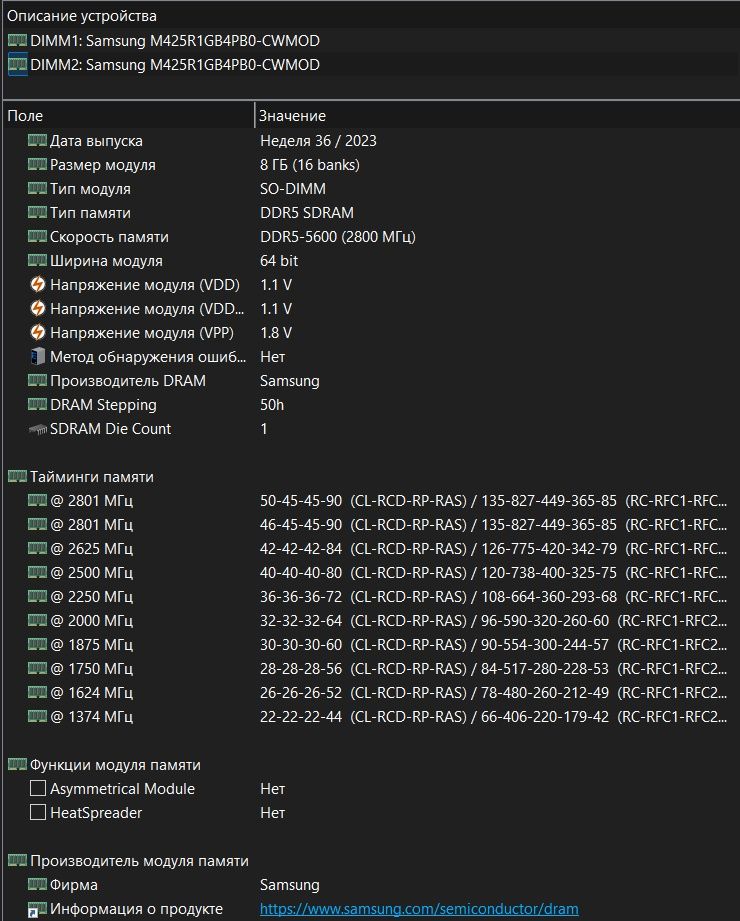
Task: Click the DIMM1 memory module icon
Action: (17, 41)
